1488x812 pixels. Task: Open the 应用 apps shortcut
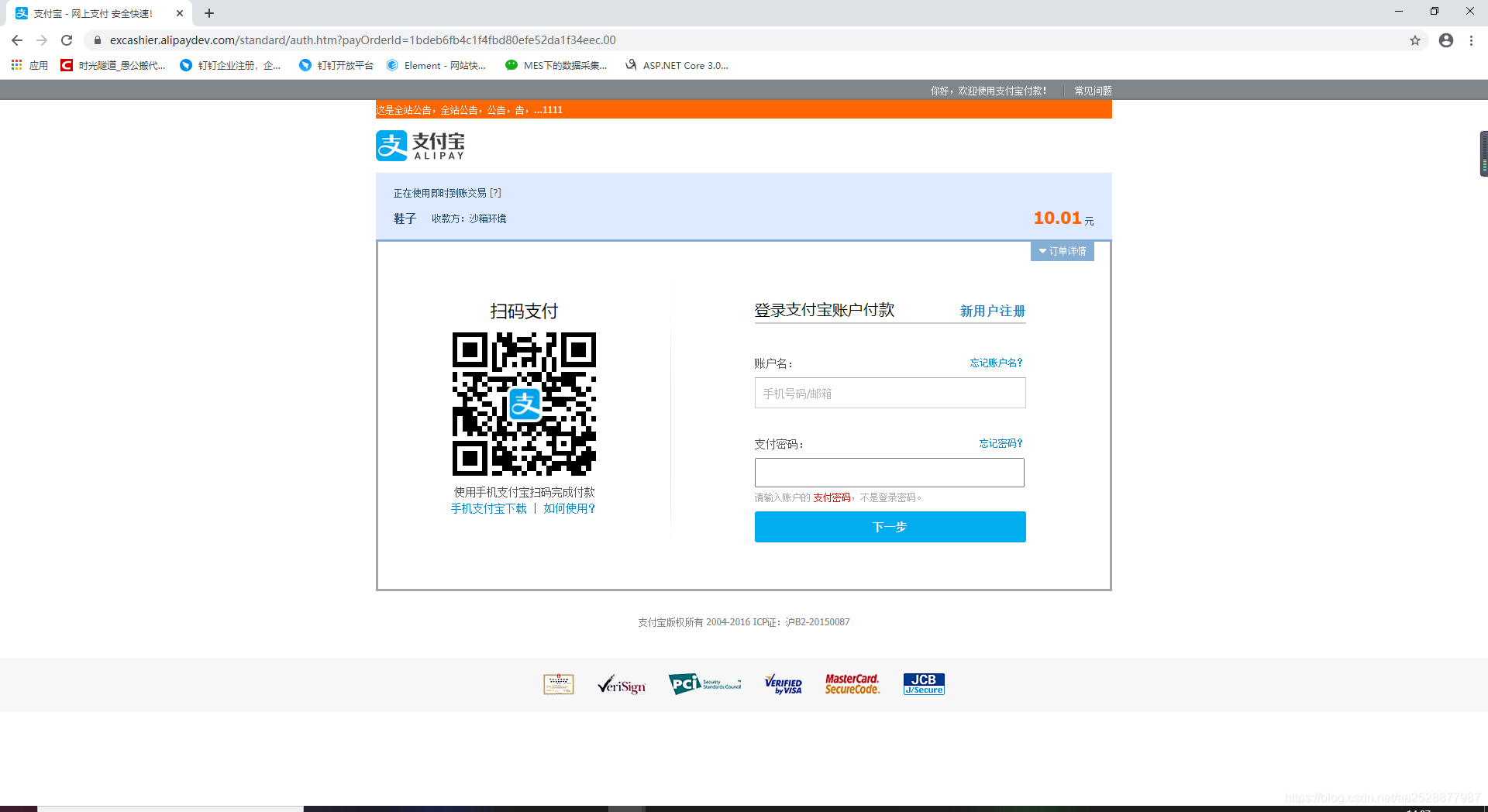[29, 65]
